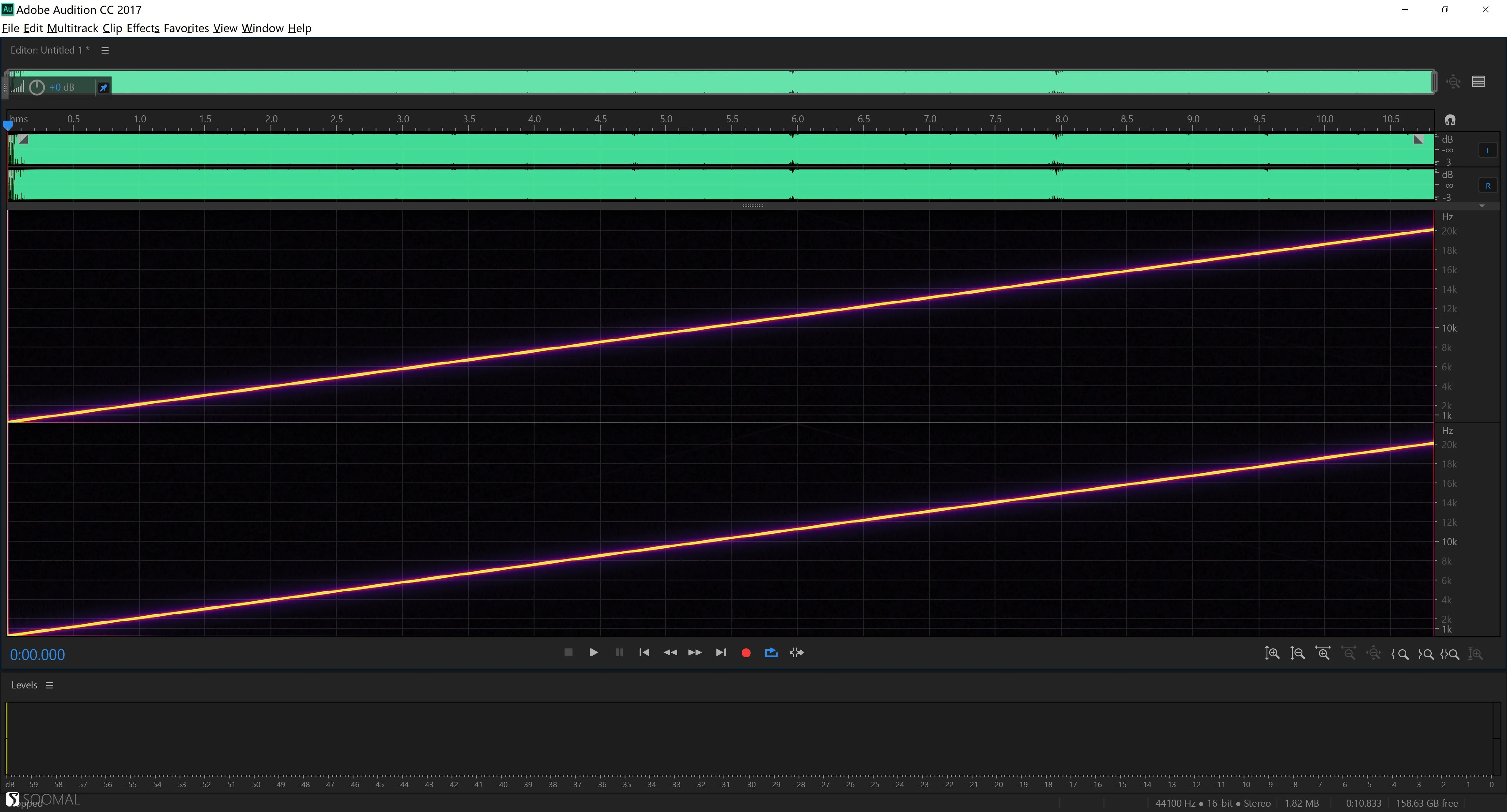Click the Rewind button
Viewport: 1507px width, 812px height.
tap(670, 653)
